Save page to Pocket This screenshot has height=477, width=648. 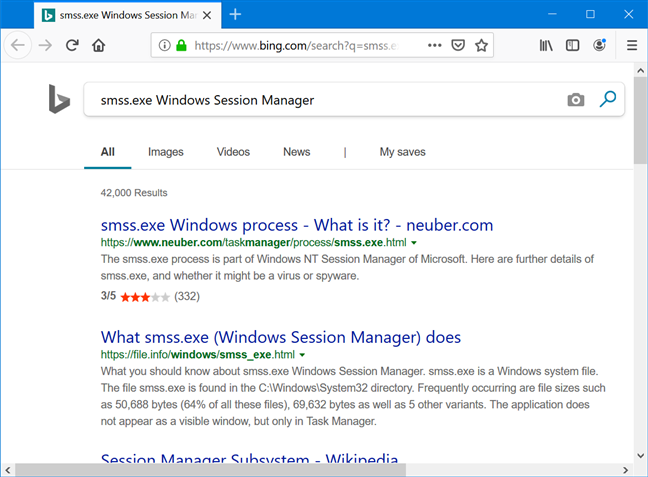(458, 45)
